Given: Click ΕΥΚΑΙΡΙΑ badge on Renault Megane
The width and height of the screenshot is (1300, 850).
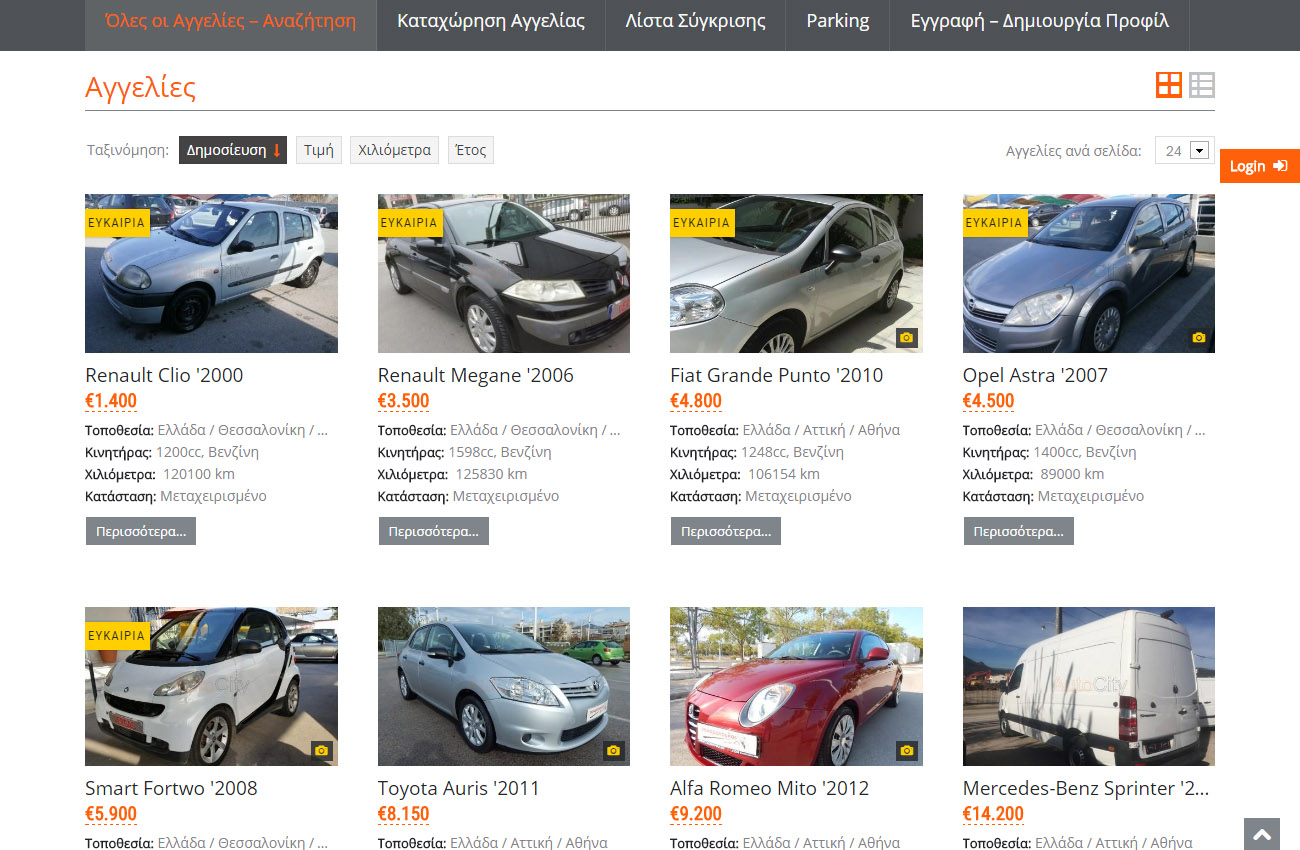Looking at the screenshot, I should click(410, 222).
